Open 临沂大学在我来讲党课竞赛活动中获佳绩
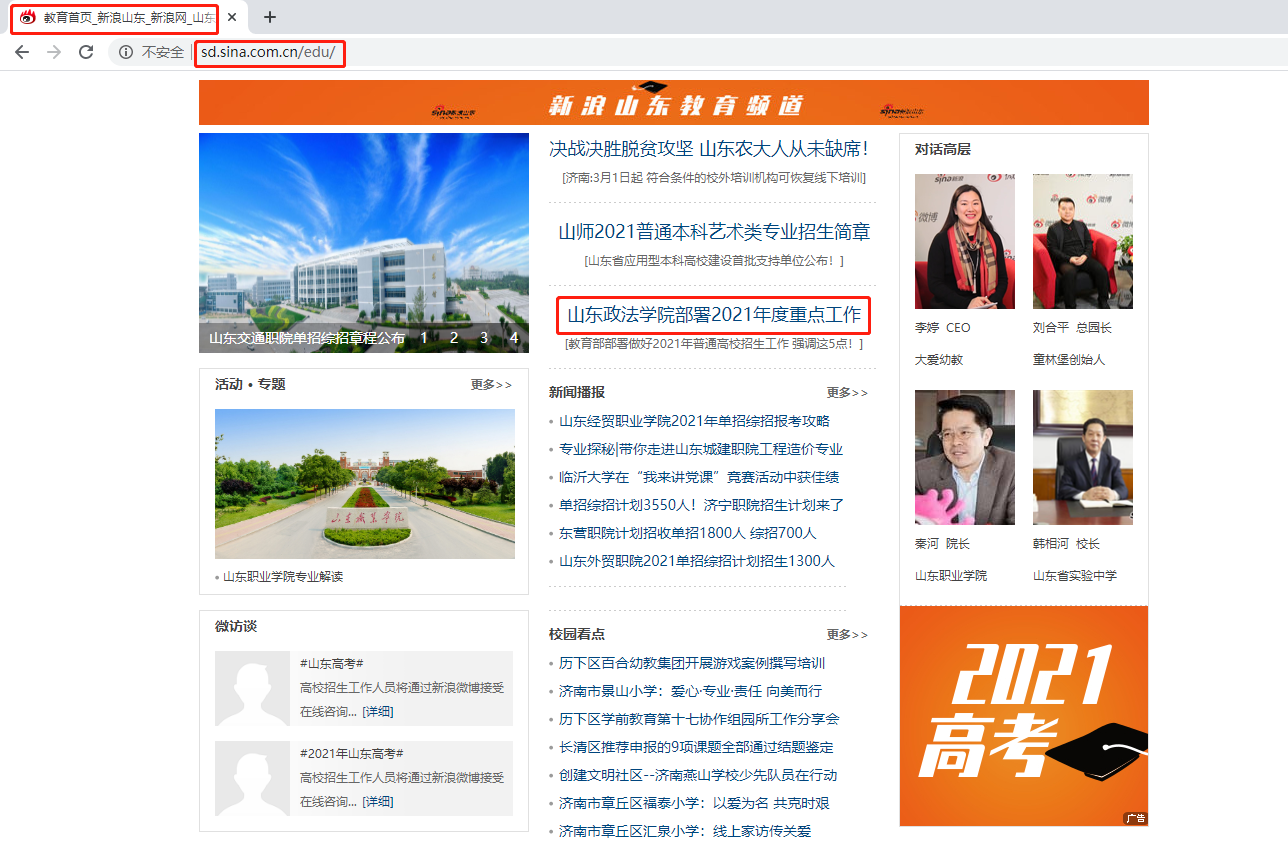 [699, 477]
